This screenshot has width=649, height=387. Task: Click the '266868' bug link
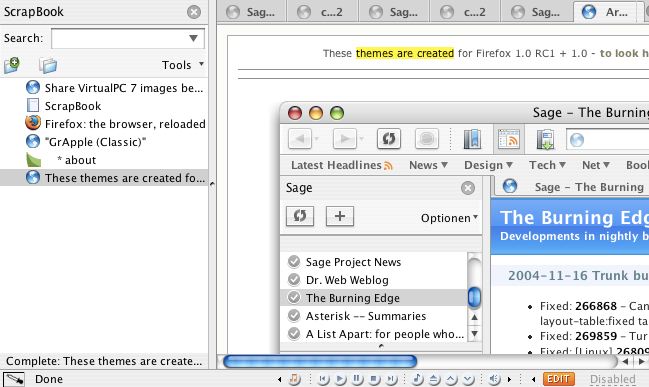coord(596,306)
